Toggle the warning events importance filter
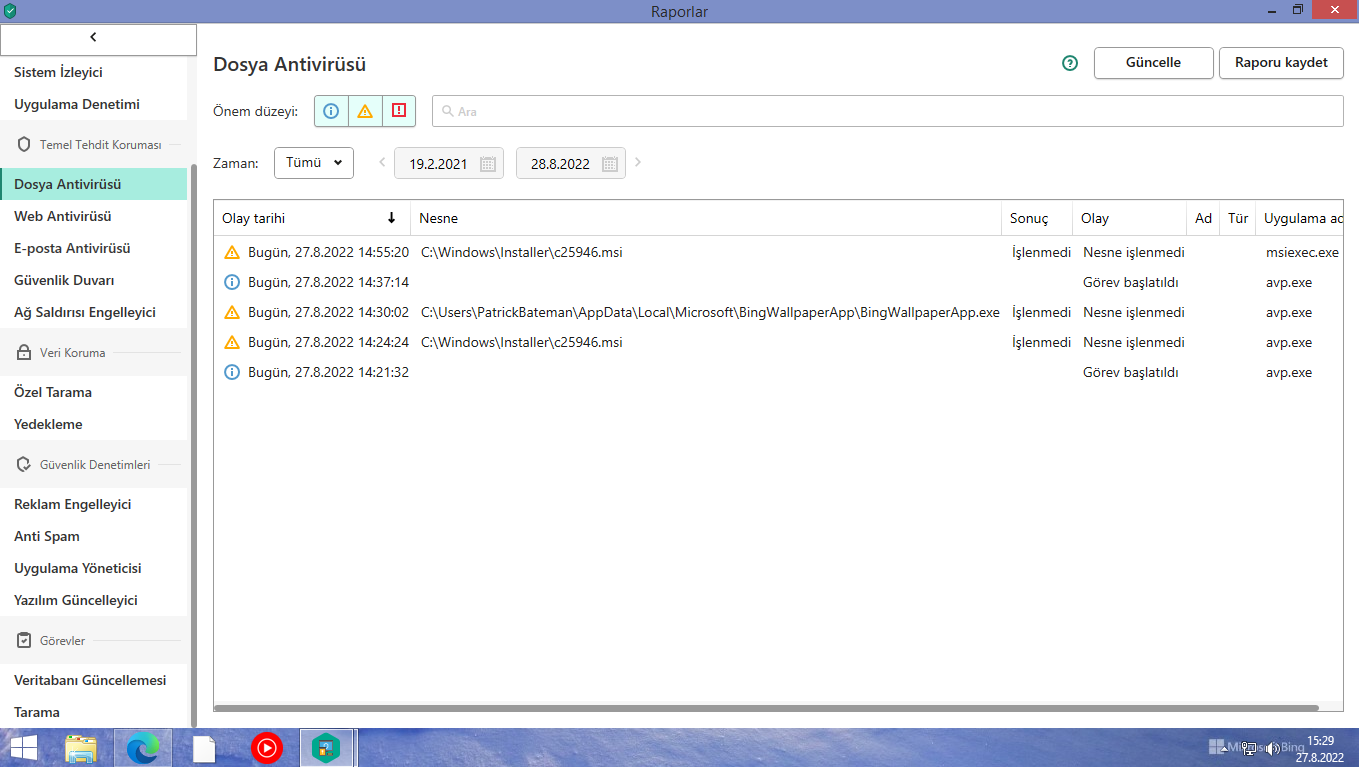 pos(365,111)
